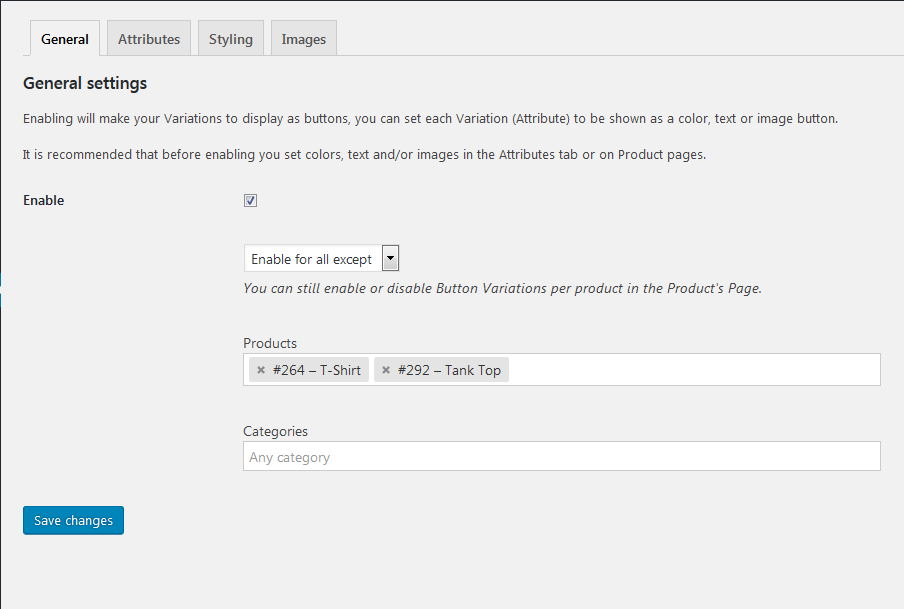The height and width of the screenshot is (609, 904).
Task: Open the Enable for all except select box
Action: 321,258
